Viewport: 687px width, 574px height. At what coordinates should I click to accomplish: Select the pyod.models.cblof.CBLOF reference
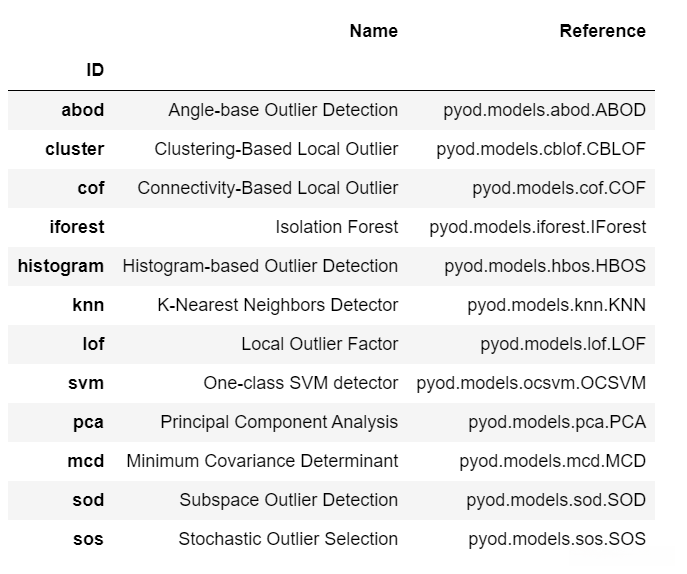541,149
